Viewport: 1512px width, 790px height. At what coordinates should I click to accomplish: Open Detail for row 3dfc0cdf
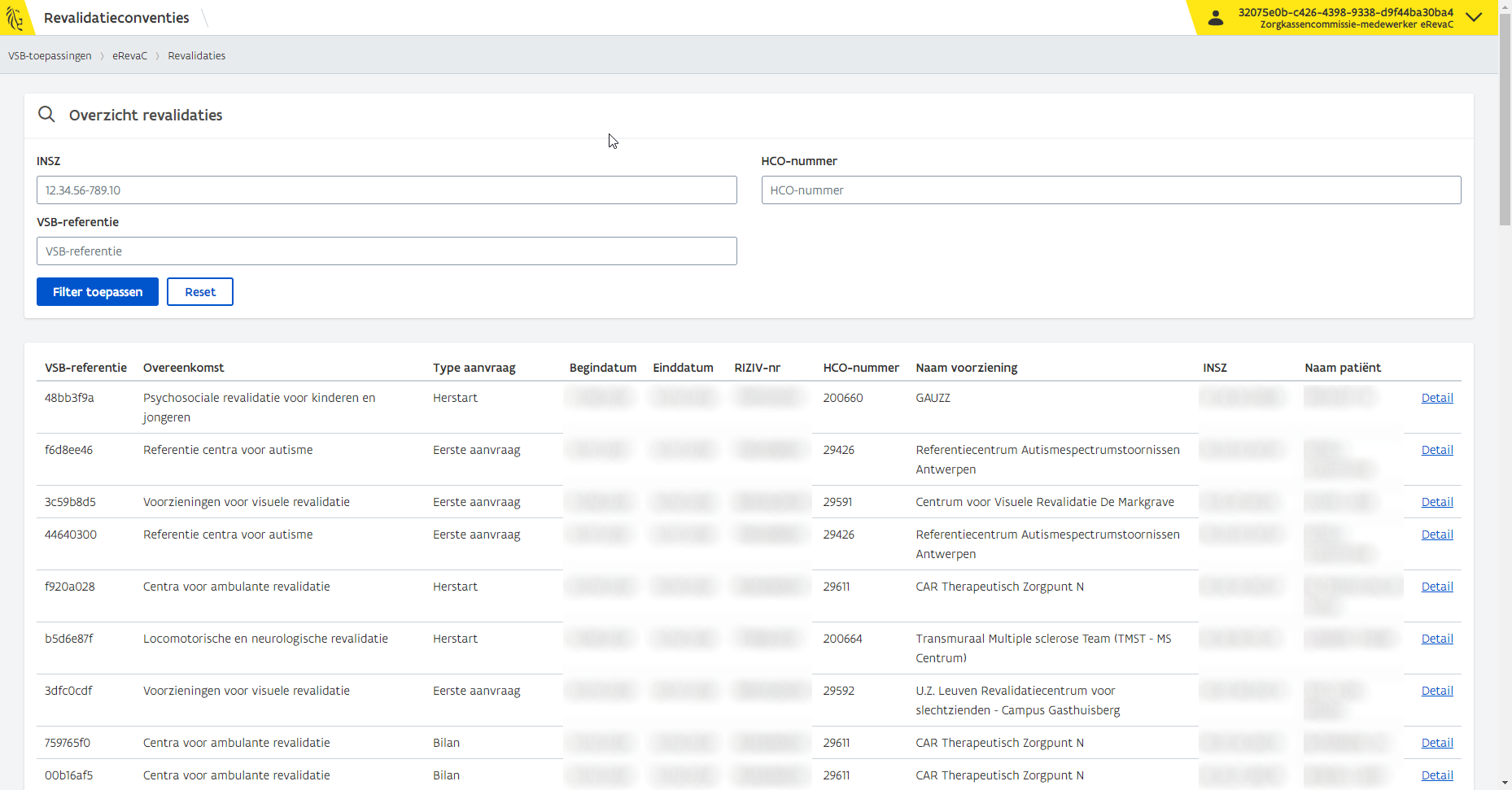(1437, 691)
